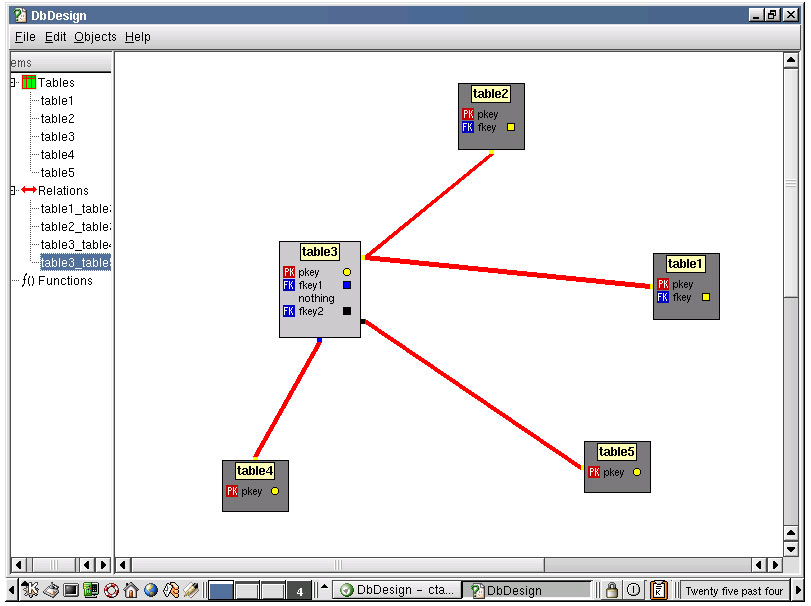Click the FK icon beside fkey1 in table3
811x606 pixels.
pyautogui.click(x=289, y=285)
